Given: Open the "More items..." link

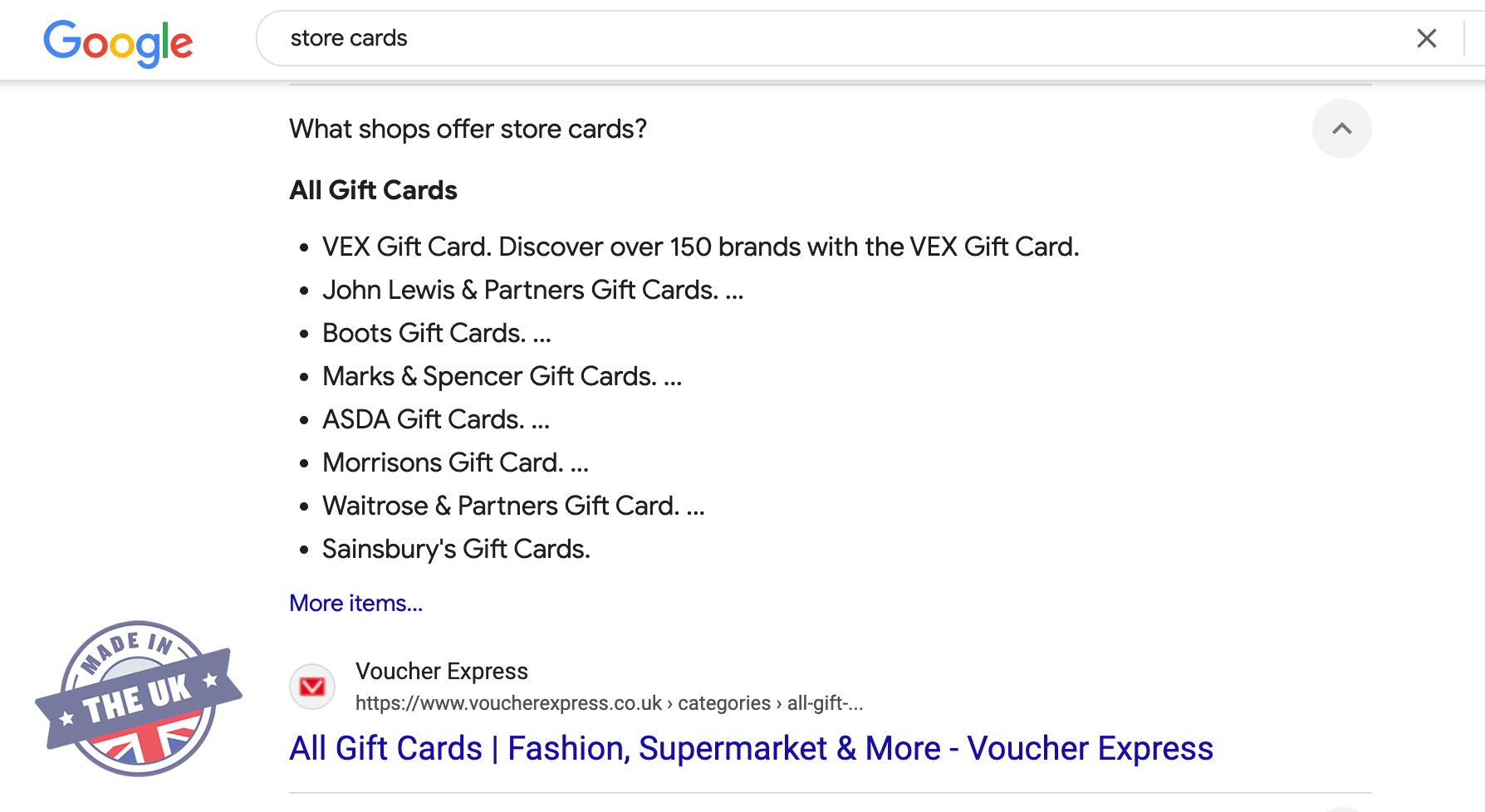Looking at the screenshot, I should click(355, 603).
